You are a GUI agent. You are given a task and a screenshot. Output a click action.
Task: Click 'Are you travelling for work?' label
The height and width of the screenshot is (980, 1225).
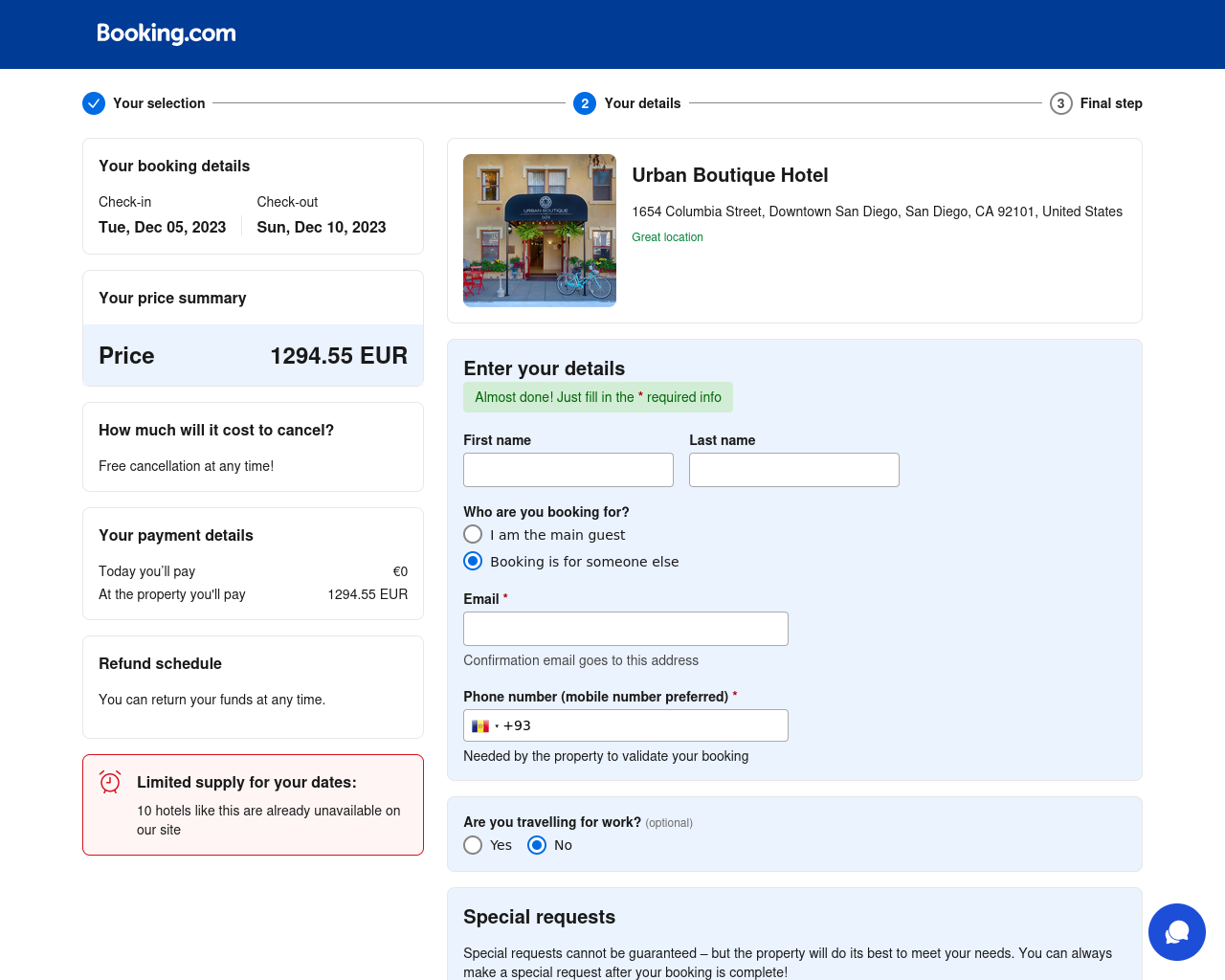point(552,822)
